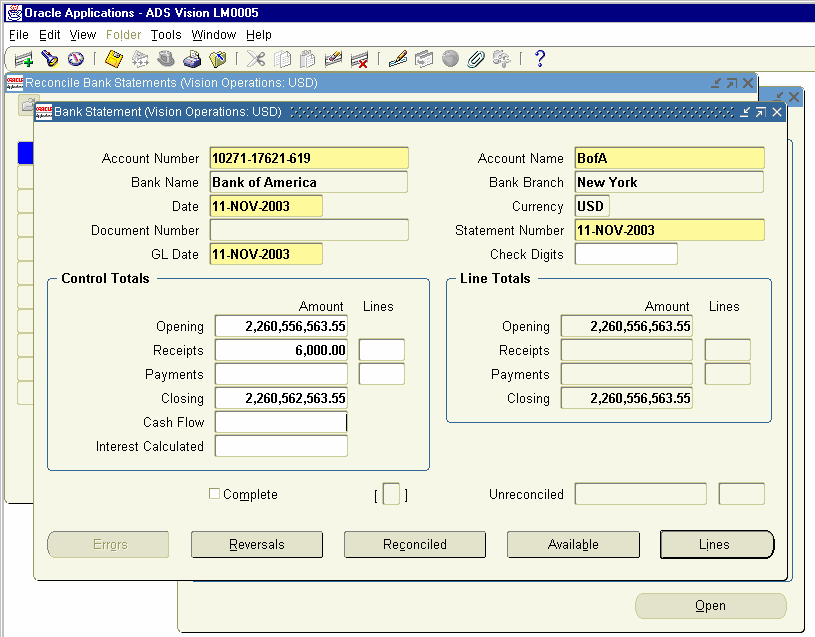Viewport: 815px width, 637px height.
Task: Click the Control Totals Payments amount field
Action: pos(281,374)
